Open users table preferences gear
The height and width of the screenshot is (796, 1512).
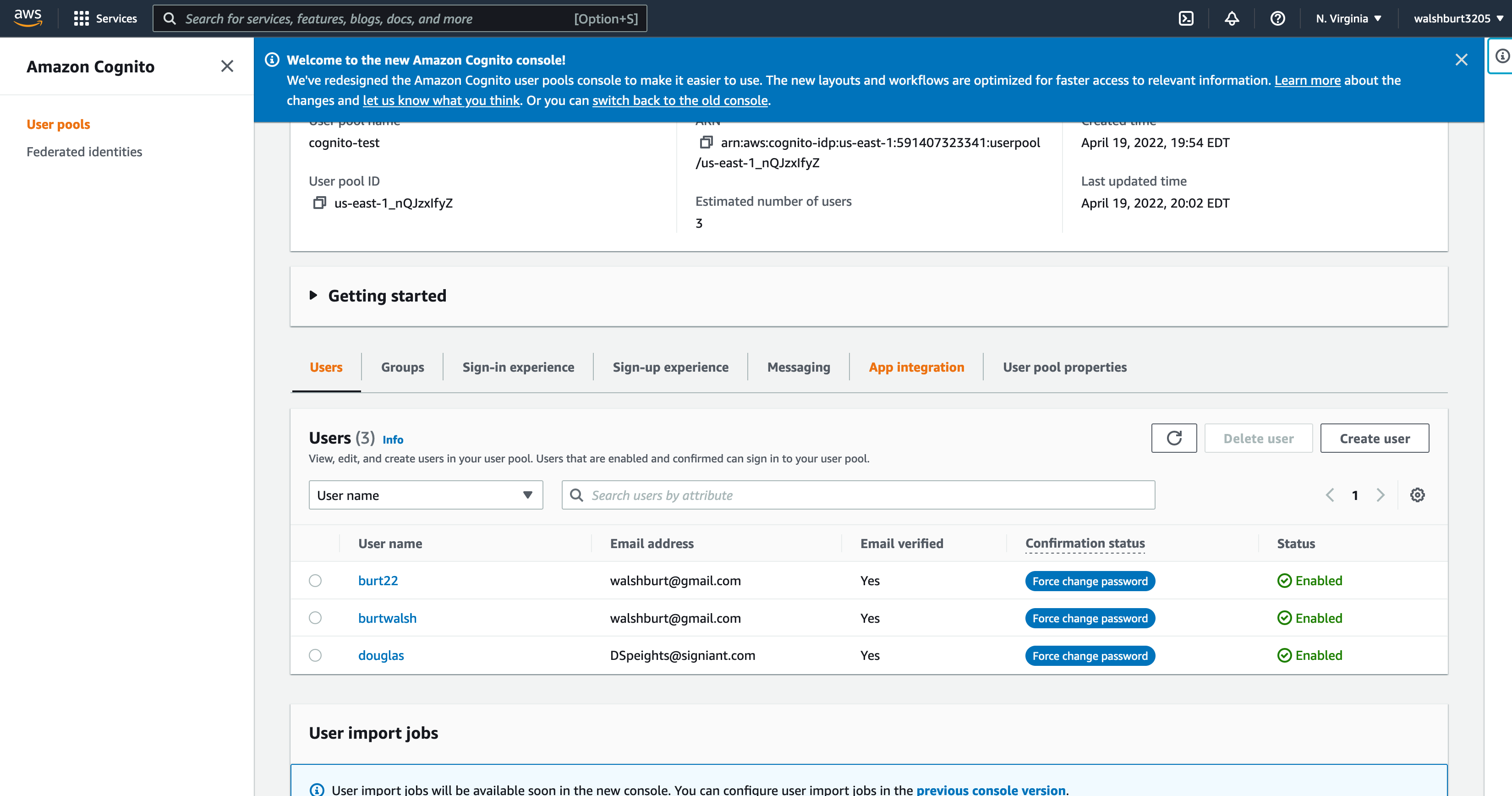1418,495
